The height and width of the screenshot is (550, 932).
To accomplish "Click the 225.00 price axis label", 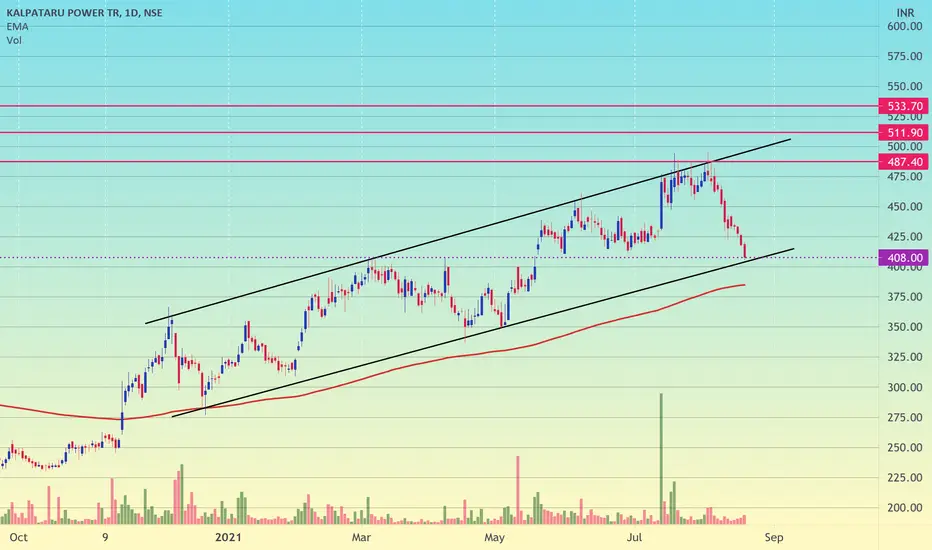I will pos(905,477).
